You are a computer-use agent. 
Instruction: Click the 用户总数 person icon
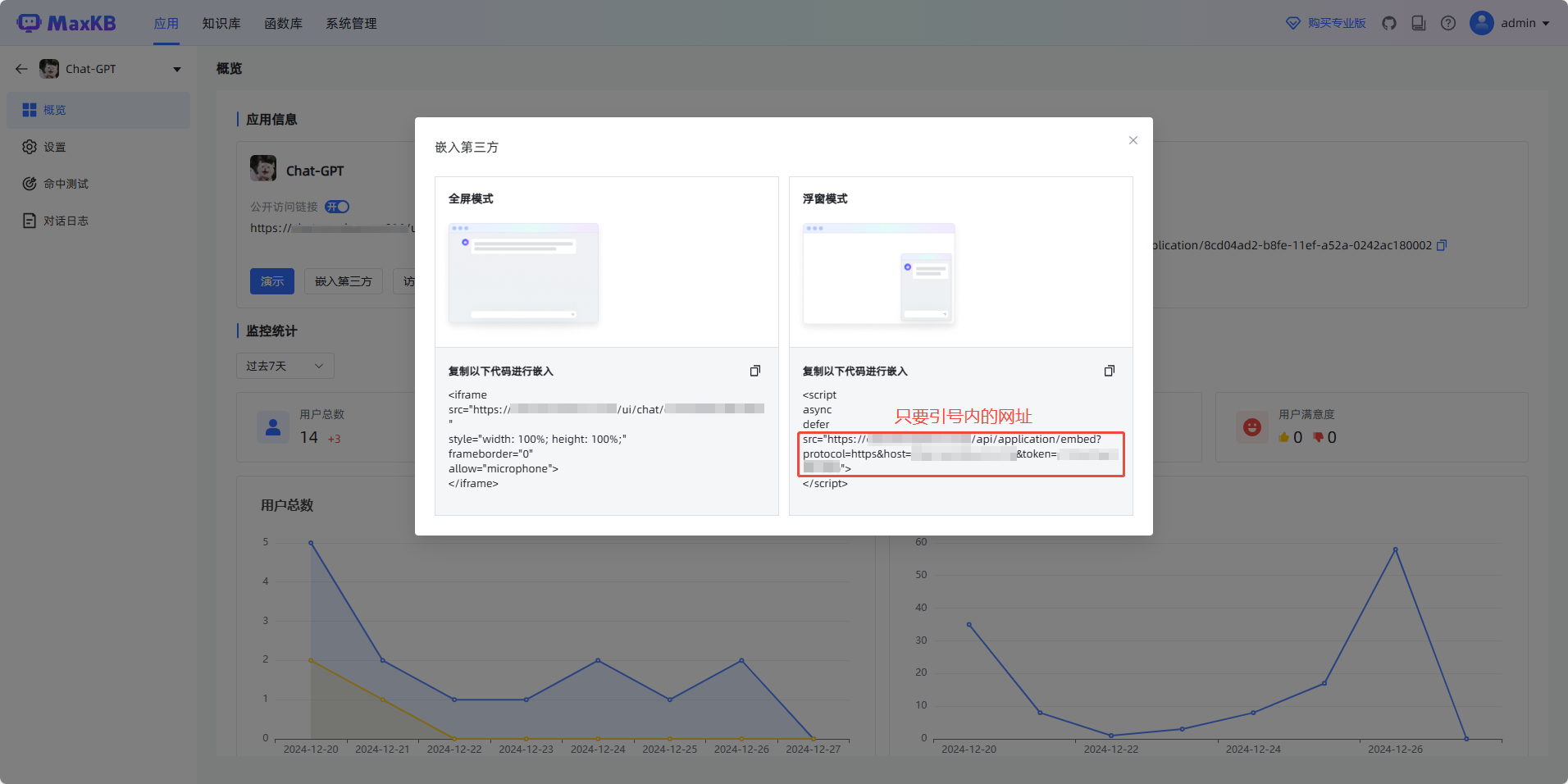(x=273, y=427)
